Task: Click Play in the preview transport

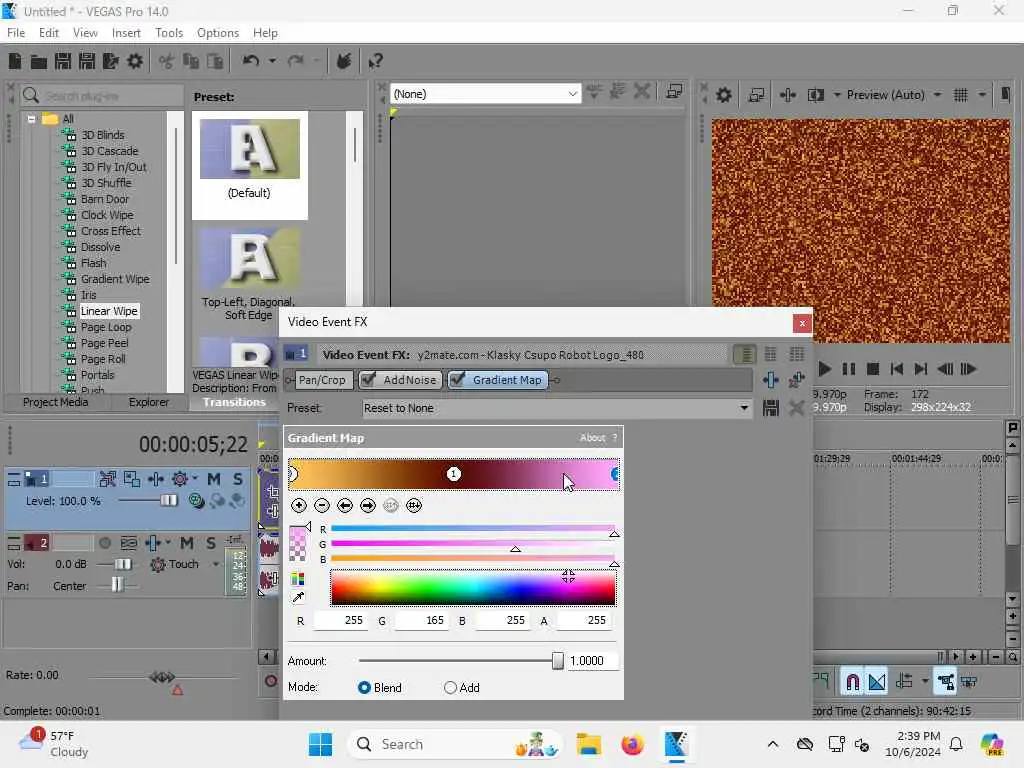Action: point(824,369)
